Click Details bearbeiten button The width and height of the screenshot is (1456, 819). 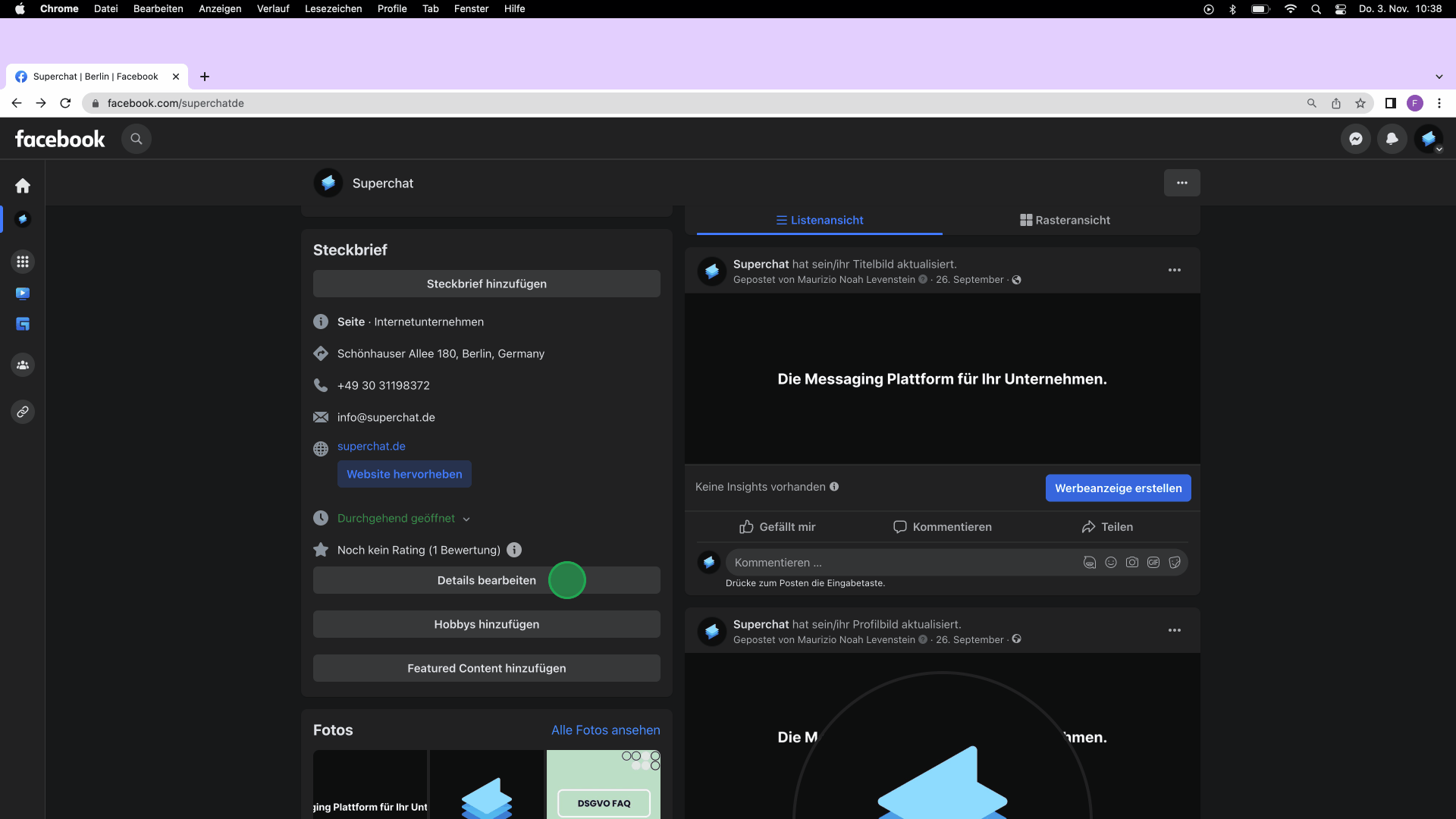(486, 580)
